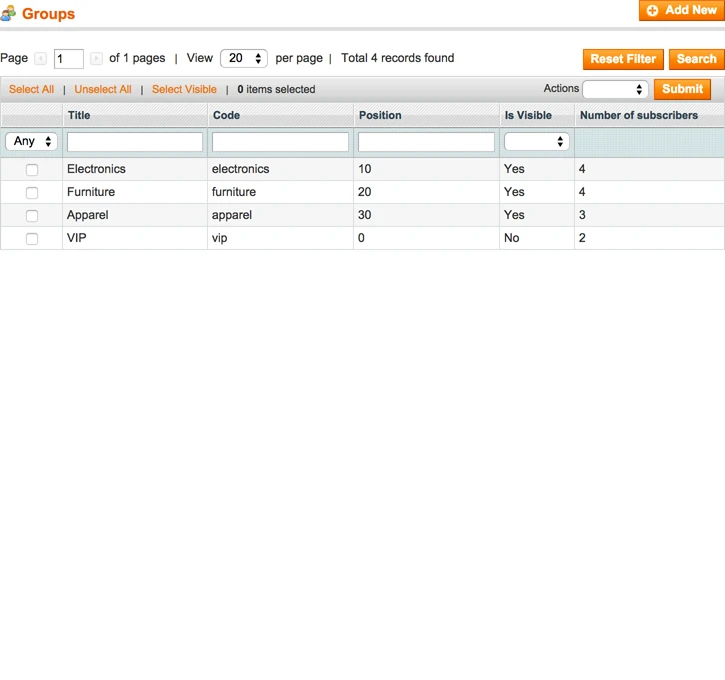Click the Add New button
Viewport: 725px width, 680px height.
click(x=681, y=11)
